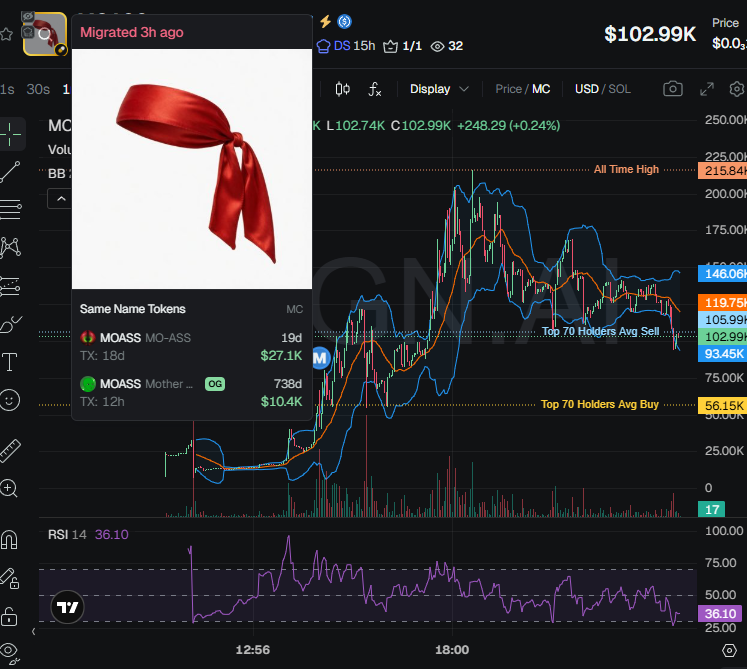Toggle magnet snap mode

[9, 539]
